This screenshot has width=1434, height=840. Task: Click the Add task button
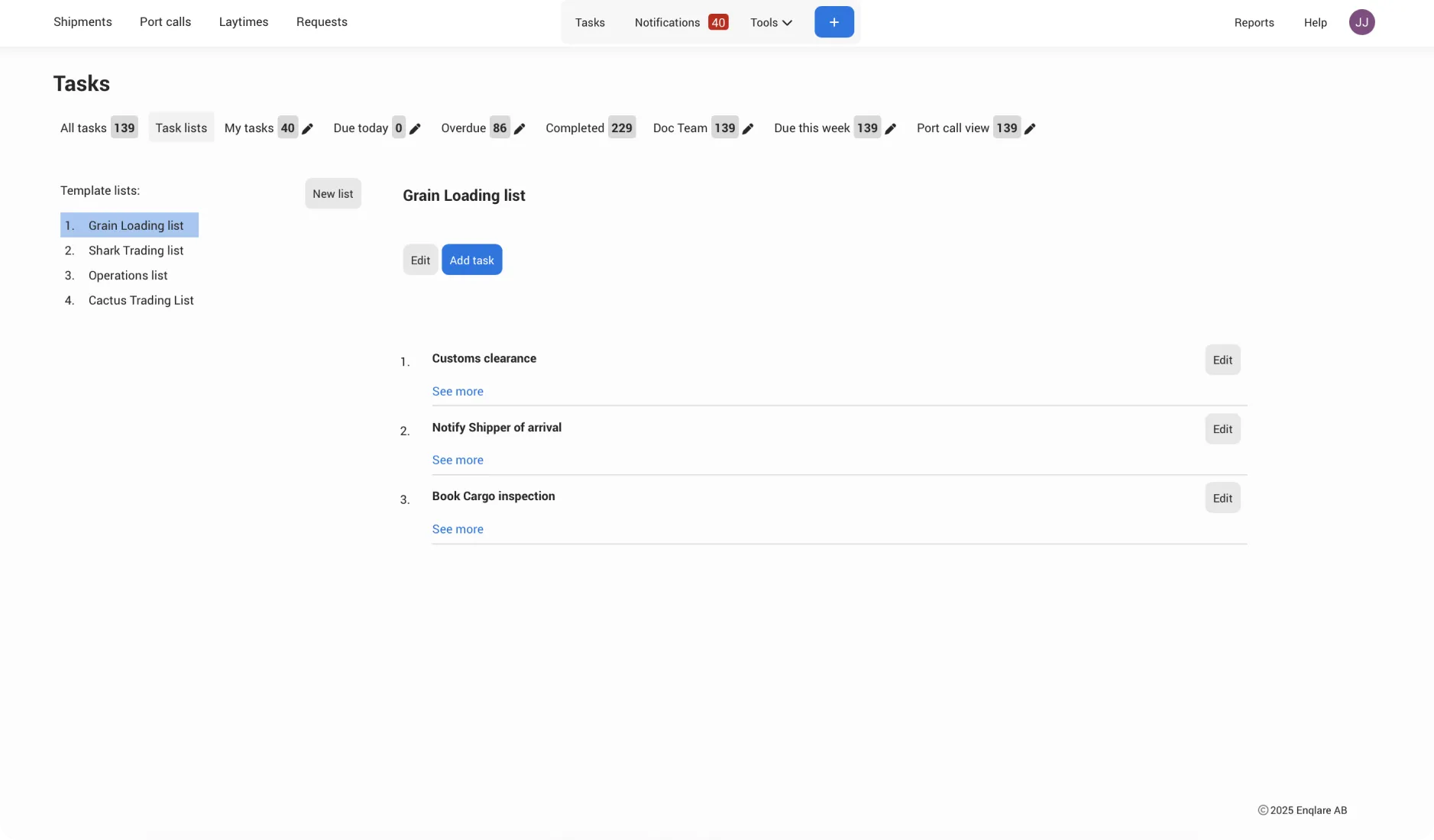click(471, 260)
